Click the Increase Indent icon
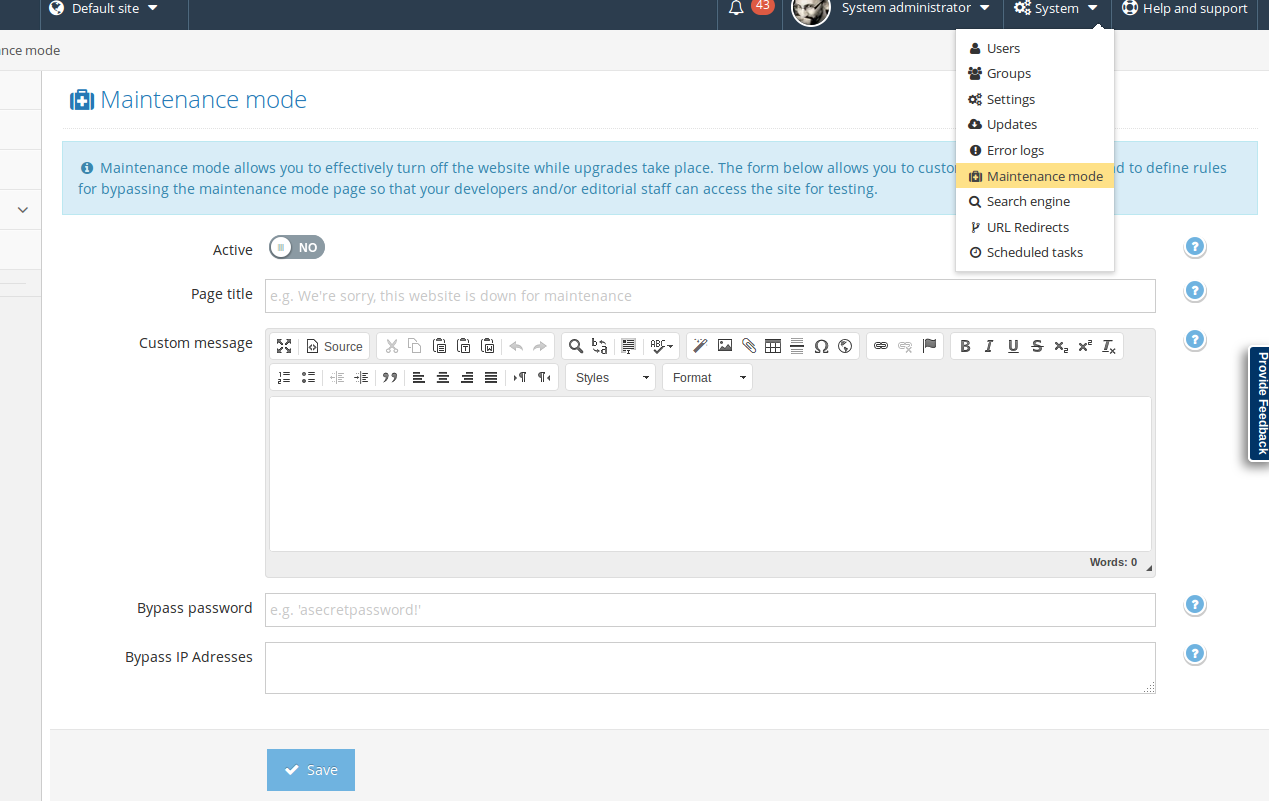 [x=361, y=377]
